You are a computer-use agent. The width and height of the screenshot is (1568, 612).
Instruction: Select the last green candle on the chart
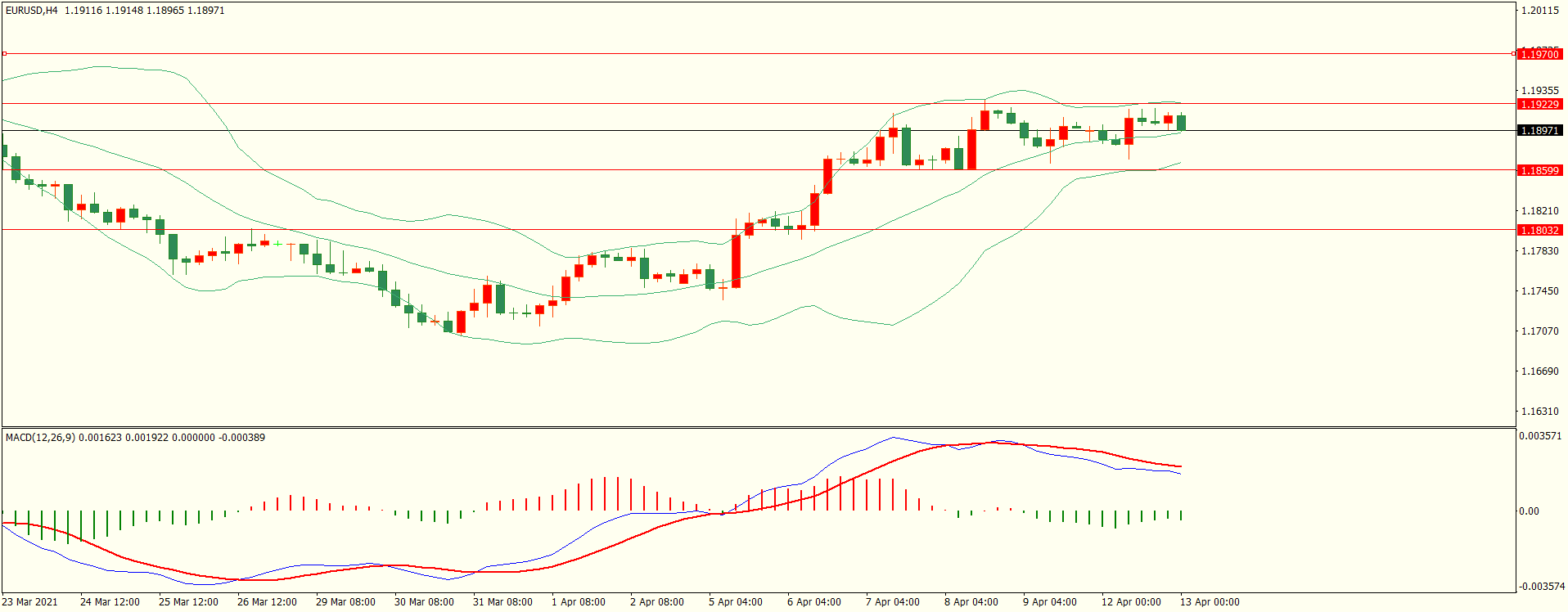[x=1181, y=123]
